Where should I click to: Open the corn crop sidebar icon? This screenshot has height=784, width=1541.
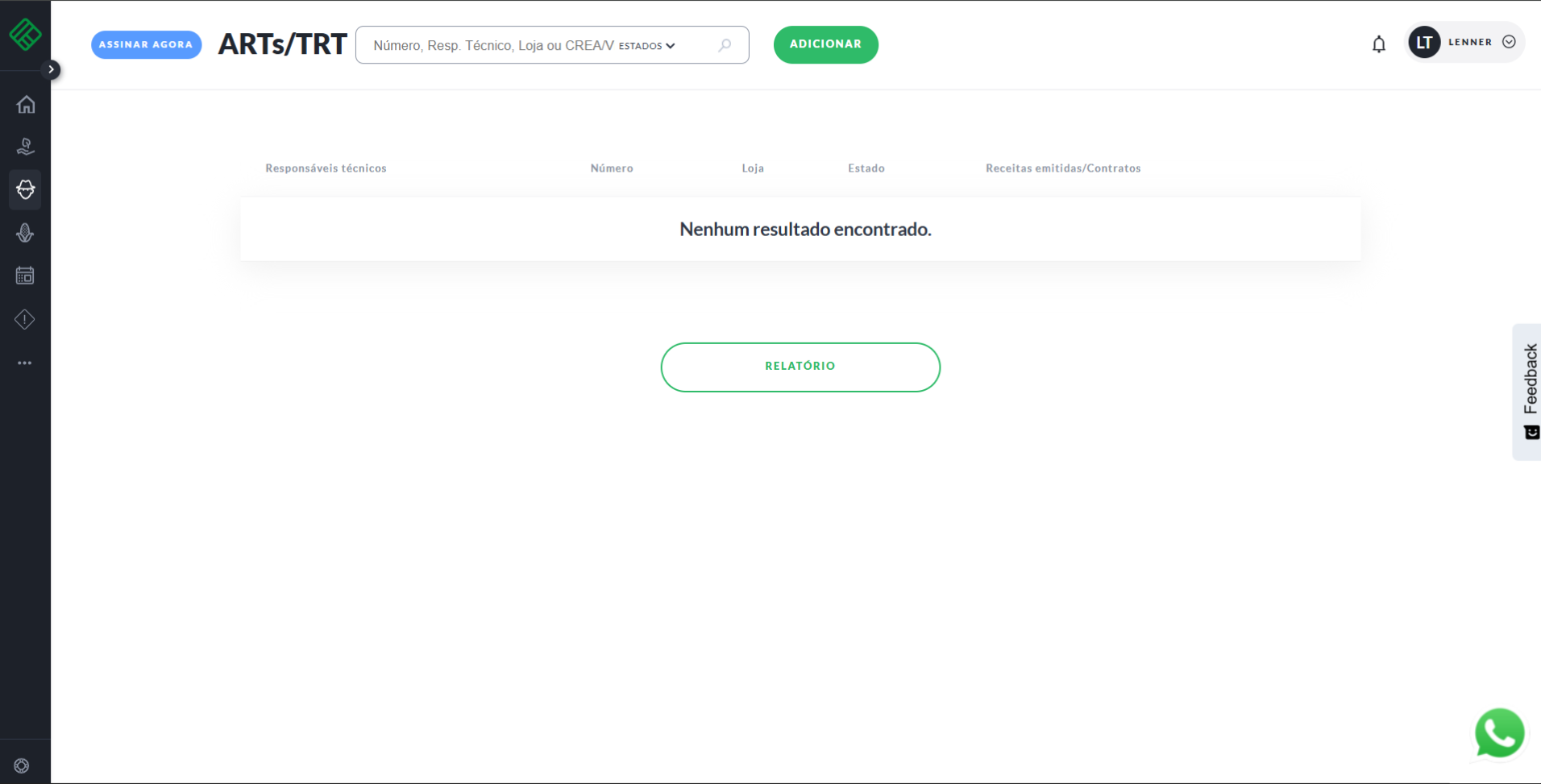(26, 233)
